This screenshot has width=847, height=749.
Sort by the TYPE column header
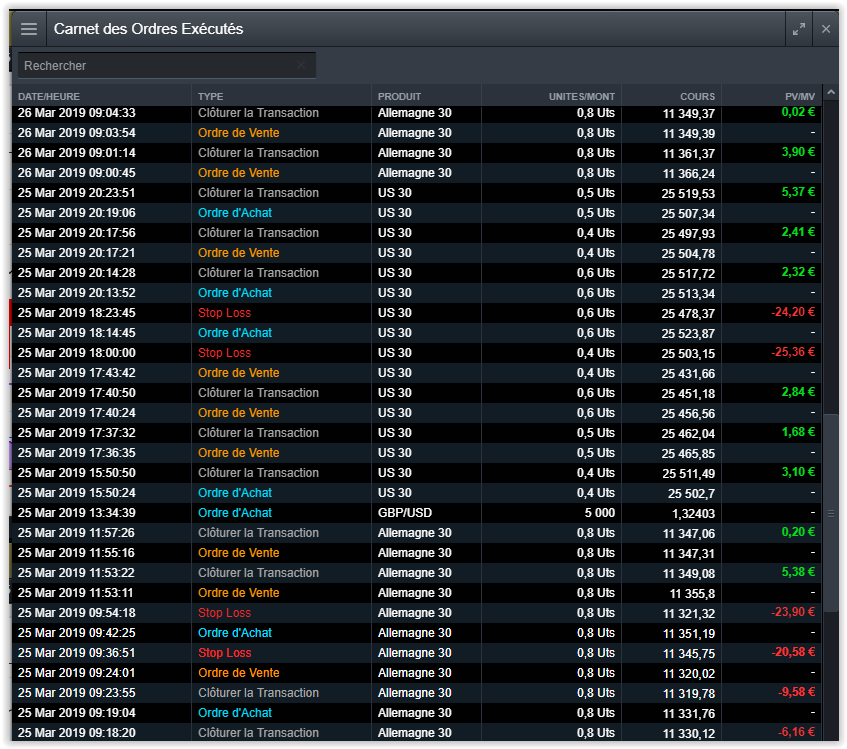211,96
